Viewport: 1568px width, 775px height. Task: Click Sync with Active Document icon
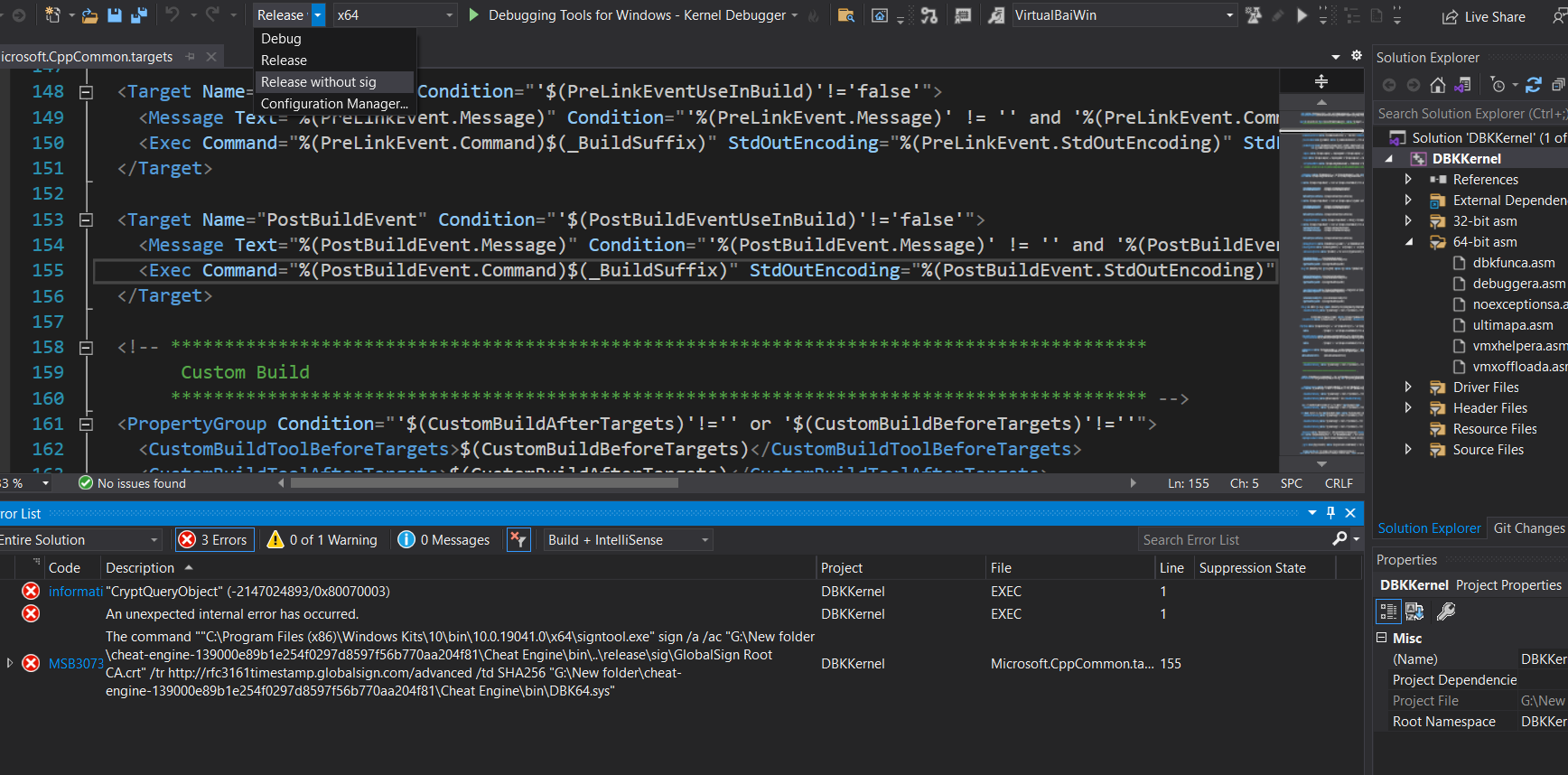coord(1533,85)
